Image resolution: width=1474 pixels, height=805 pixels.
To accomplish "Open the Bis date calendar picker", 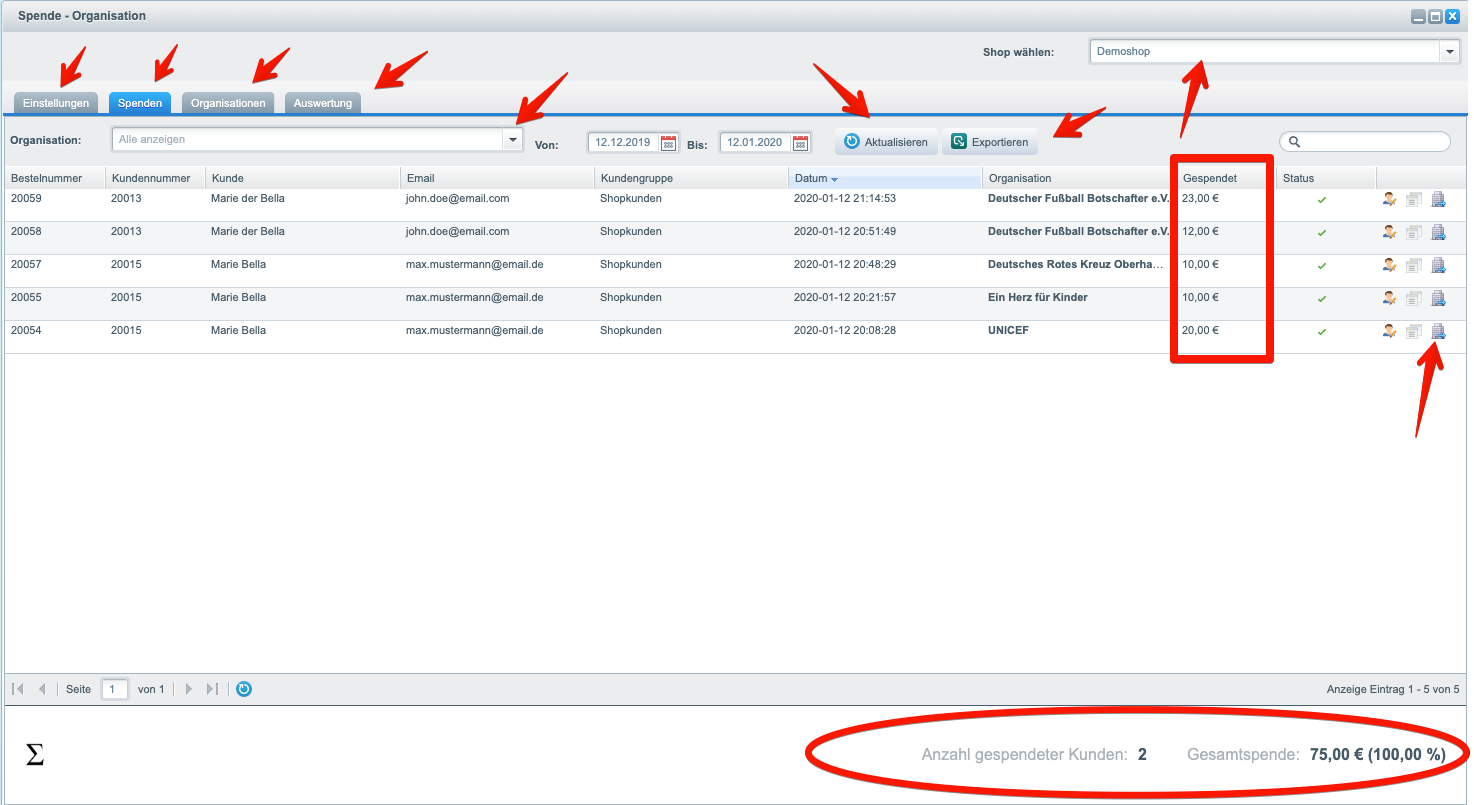I will pos(801,143).
